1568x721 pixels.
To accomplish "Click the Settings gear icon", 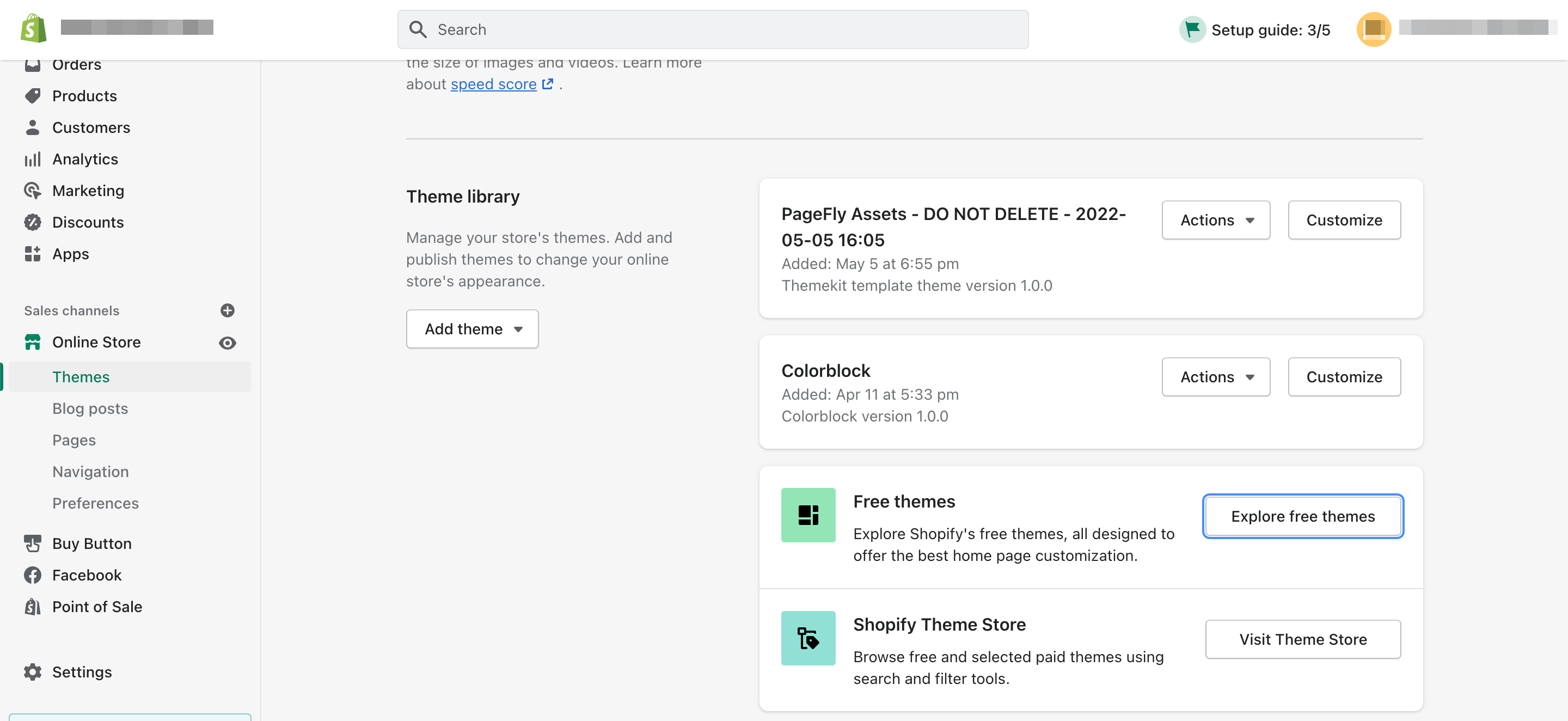I will tap(32, 671).
